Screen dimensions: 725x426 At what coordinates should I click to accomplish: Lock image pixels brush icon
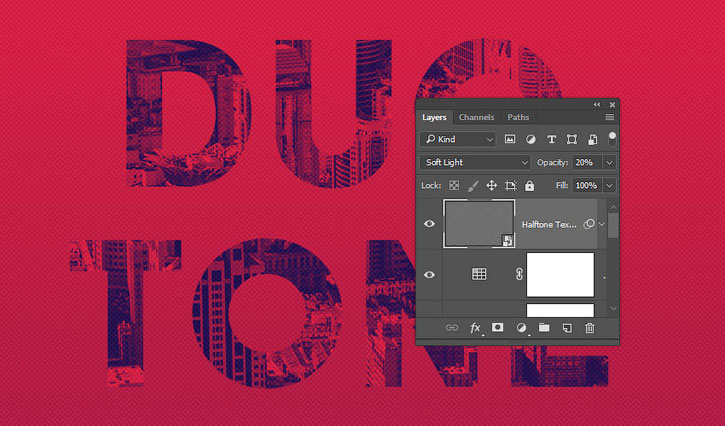pyautogui.click(x=473, y=185)
